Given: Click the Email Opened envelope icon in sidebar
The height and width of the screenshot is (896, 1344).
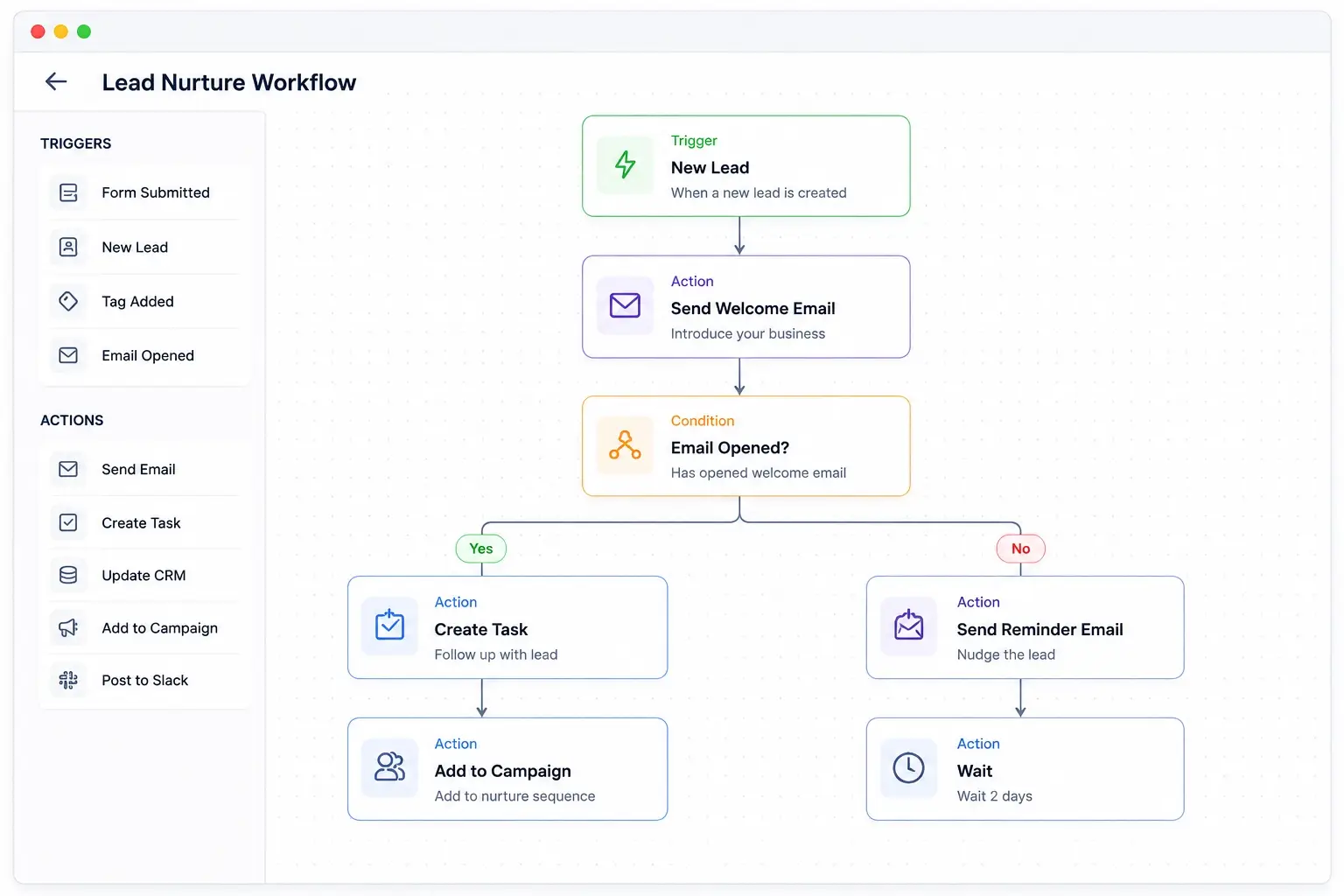Looking at the screenshot, I should pos(68,355).
